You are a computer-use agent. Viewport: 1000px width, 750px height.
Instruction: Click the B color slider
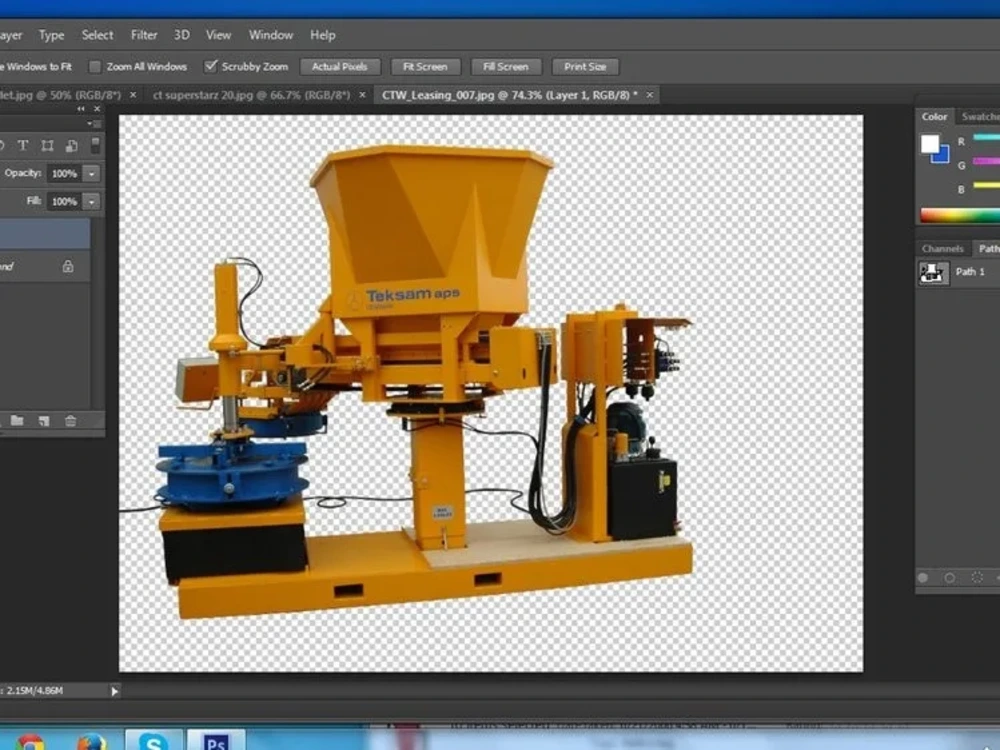click(x=986, y=186)
